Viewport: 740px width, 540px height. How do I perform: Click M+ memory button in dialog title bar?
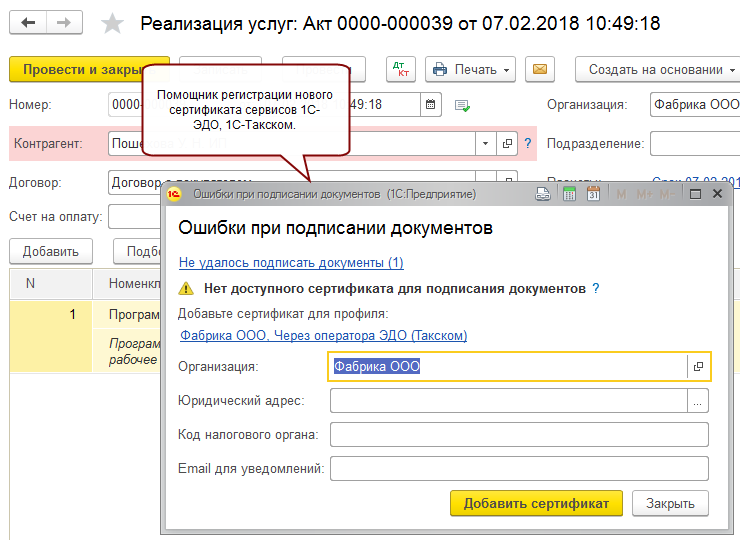tap(644, 194)
